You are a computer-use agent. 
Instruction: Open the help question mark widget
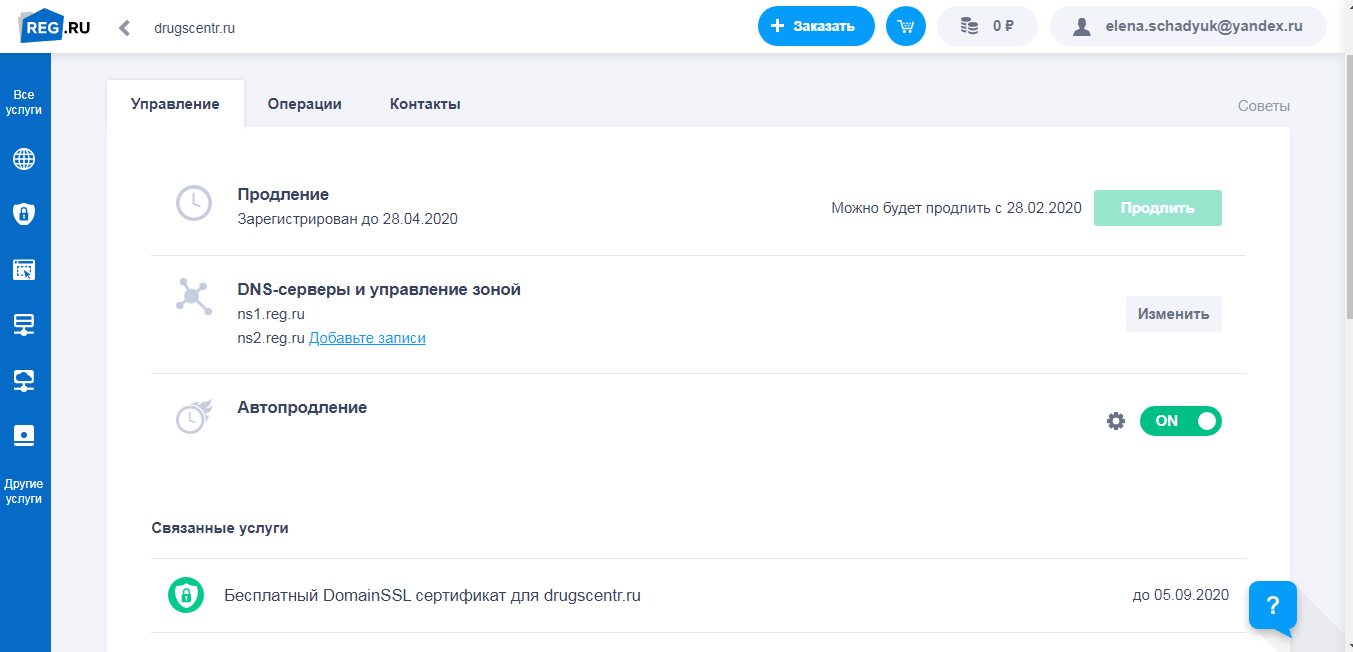point(1273,606)
